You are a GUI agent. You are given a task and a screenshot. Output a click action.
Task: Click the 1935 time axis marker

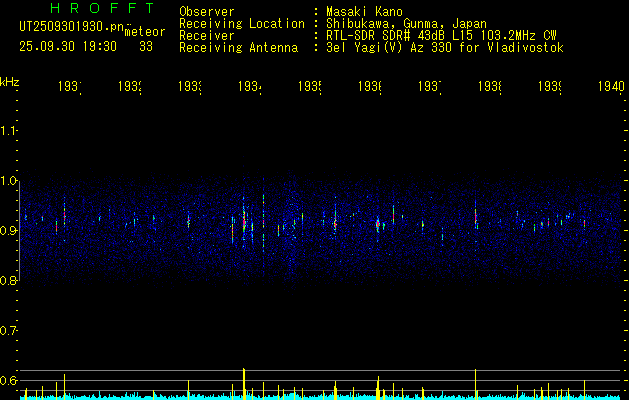click(310, 86)
